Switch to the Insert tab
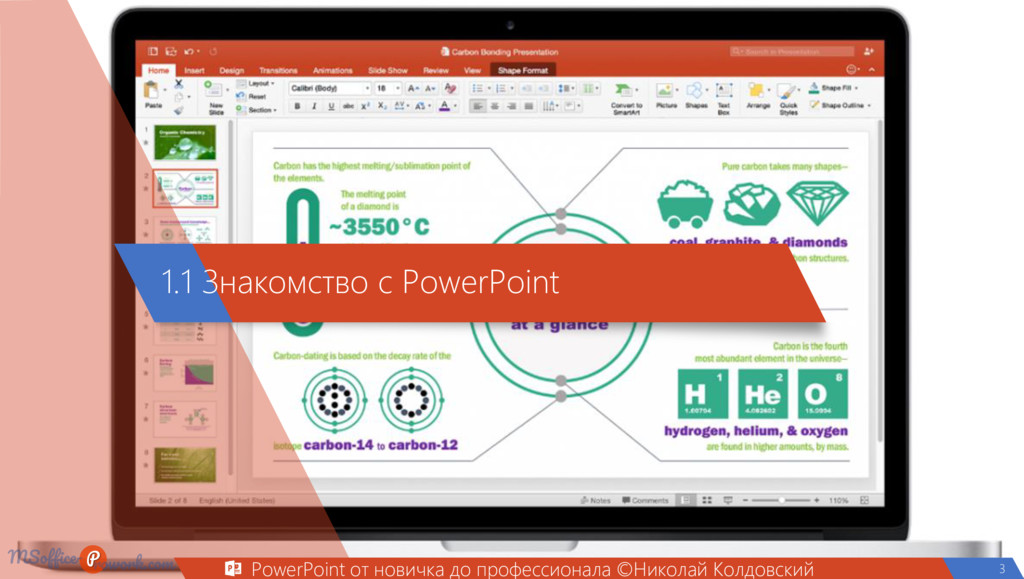The image size is (1024, 579). (x=194, y=70)
